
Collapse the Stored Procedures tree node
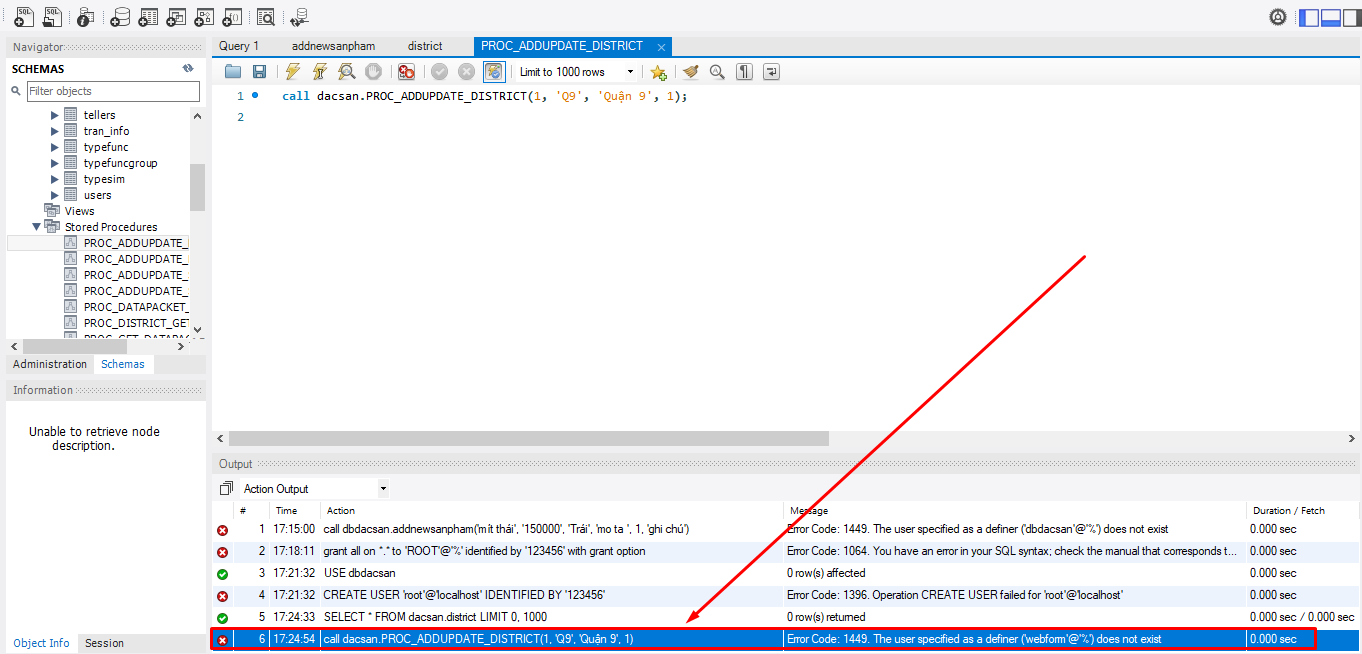[x=37, y=227]
